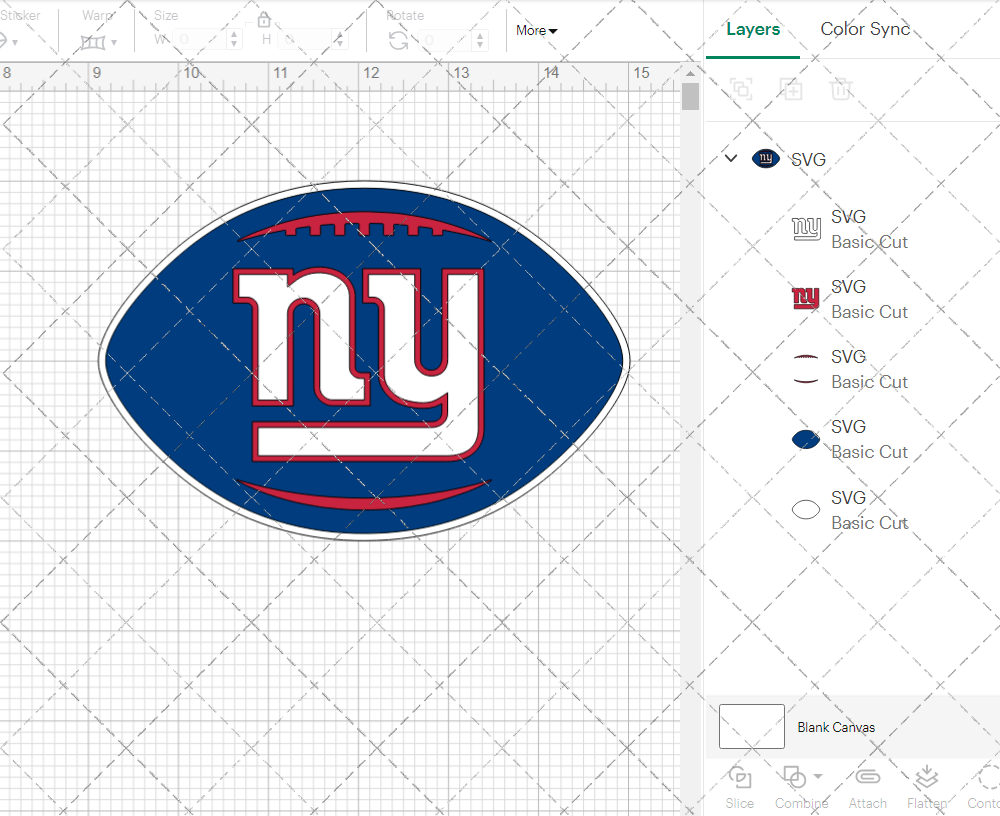Select the blue football shape layer
The width and height of the screenshot is (1000, 816).
point(850,439)
